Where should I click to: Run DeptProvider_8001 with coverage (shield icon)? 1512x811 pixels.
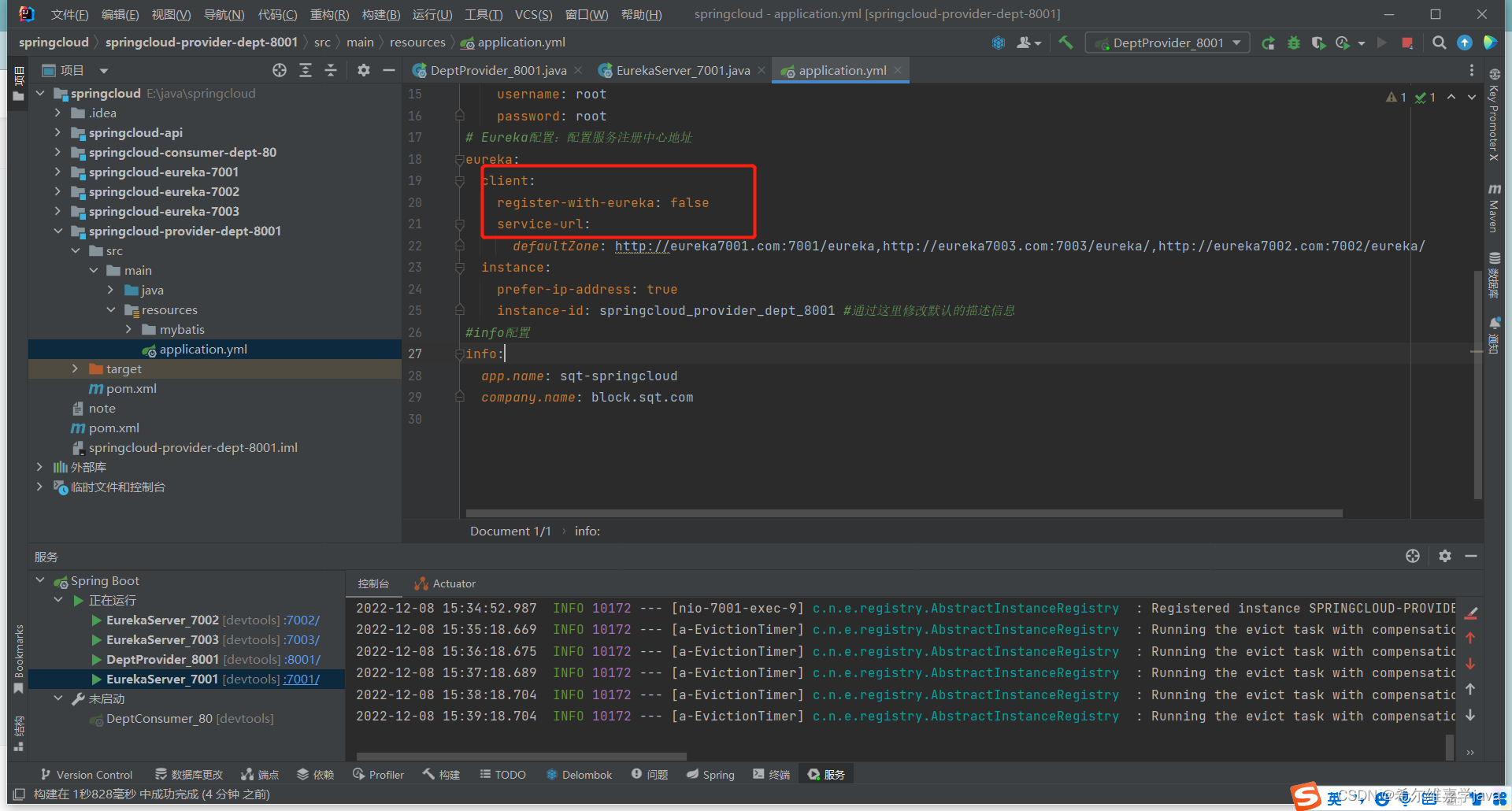coord(1319,43)
